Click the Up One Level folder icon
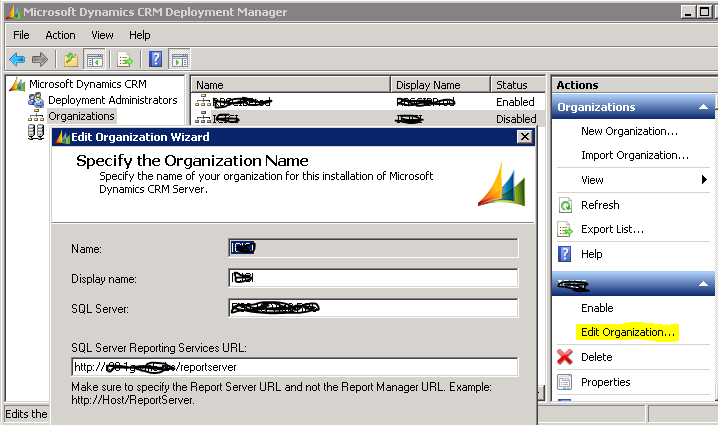Viewport: 718px width, 425px height. tap(71, 59)
